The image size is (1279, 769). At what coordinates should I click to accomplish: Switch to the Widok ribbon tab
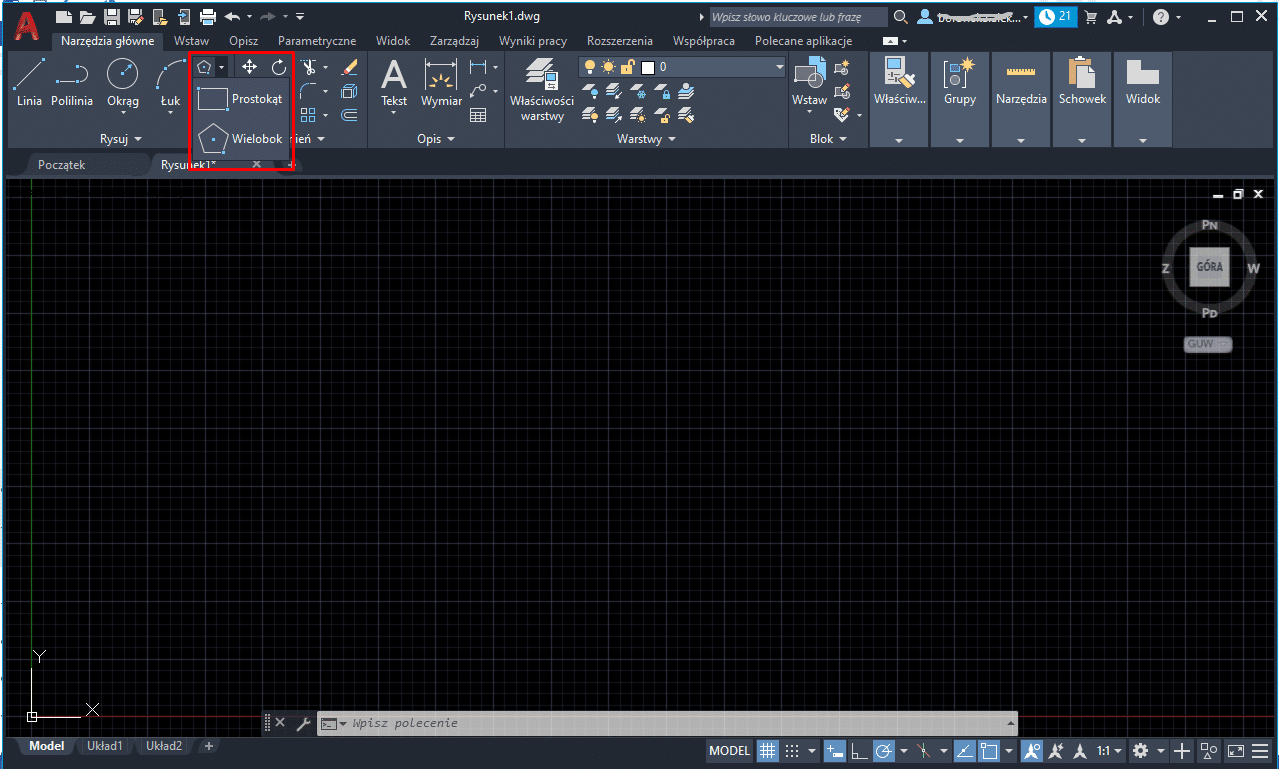[x=393, y=41]
